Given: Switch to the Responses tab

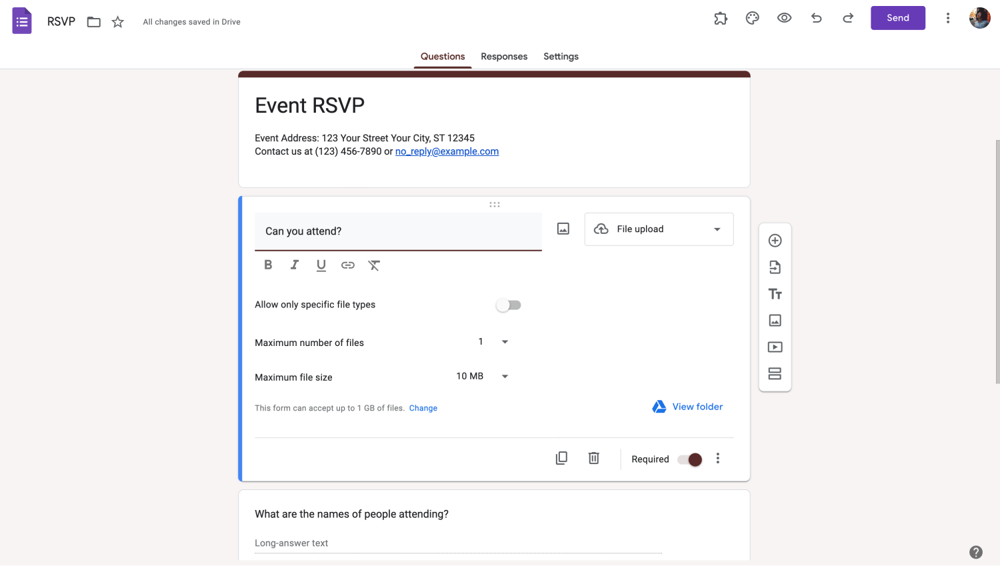Looking at the screenshot, I should (504, 57).
